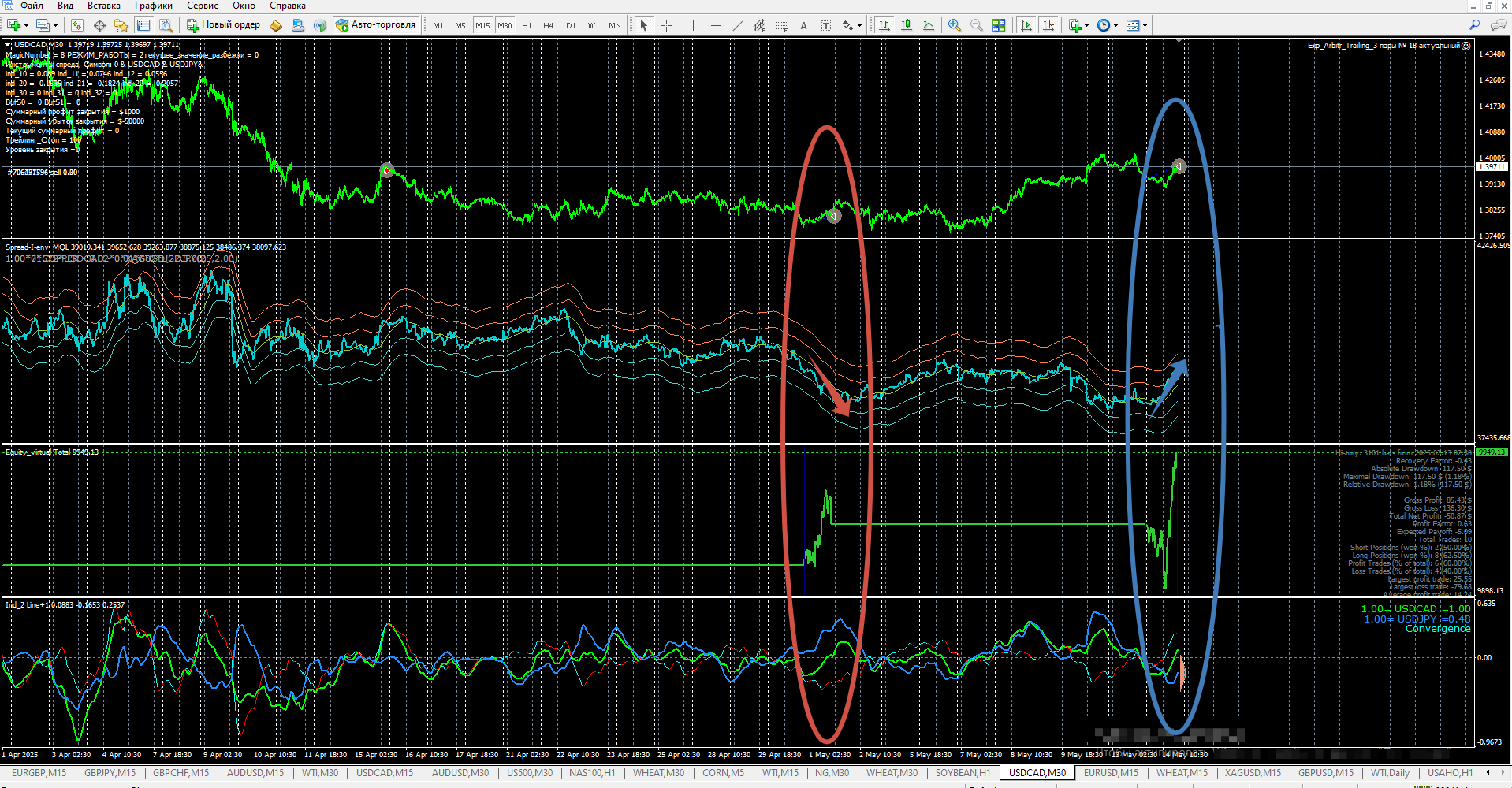Select the sell order marker near 15 Apr
This screenshot has height=788, width=1512.
point(386,170)
